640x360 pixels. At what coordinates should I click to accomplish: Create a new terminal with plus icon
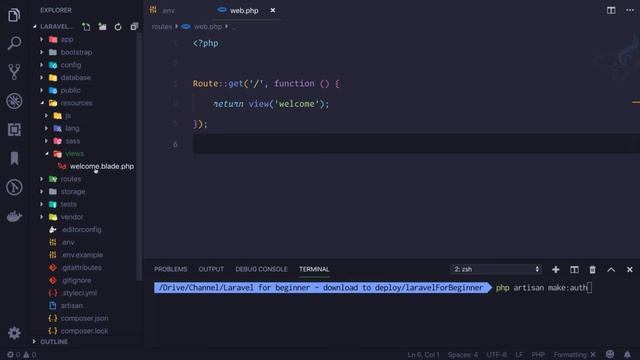pos(556,269)
